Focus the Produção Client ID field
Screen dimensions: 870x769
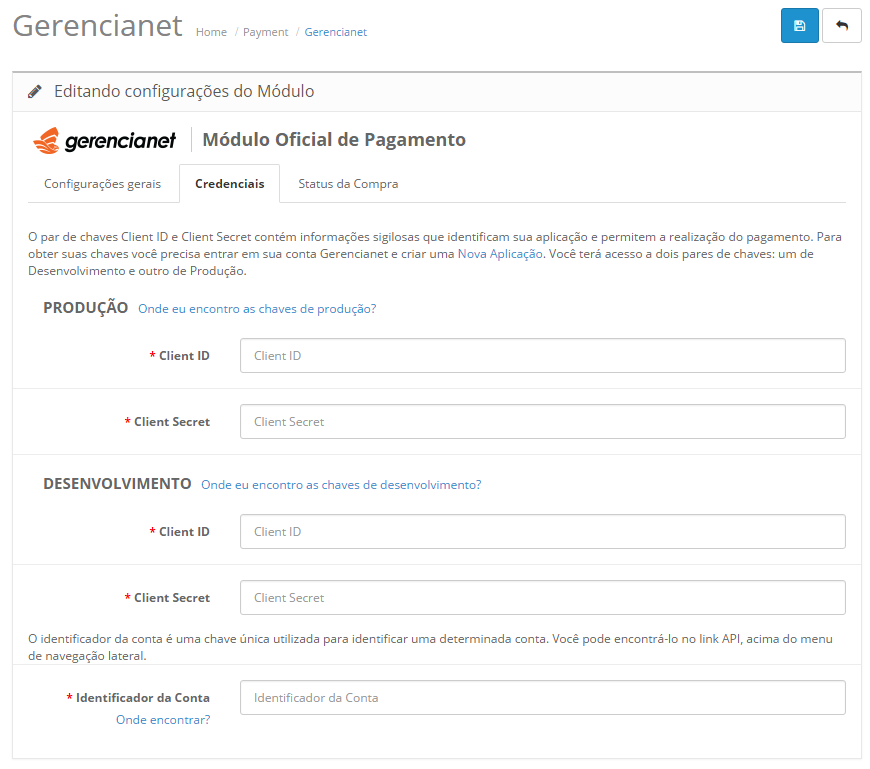coord(542,356)
